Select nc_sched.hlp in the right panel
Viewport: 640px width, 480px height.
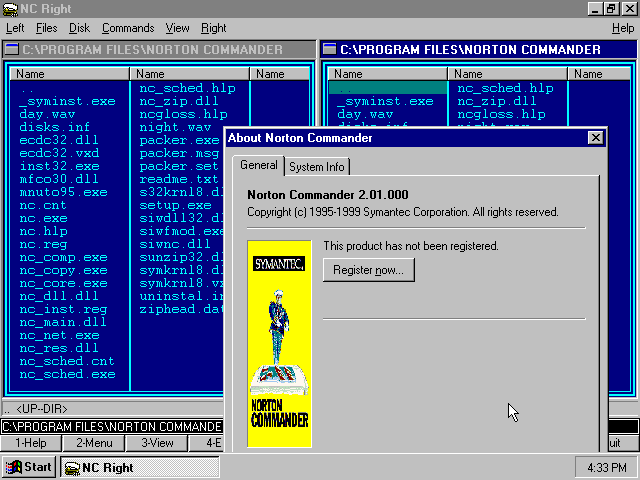505,88
